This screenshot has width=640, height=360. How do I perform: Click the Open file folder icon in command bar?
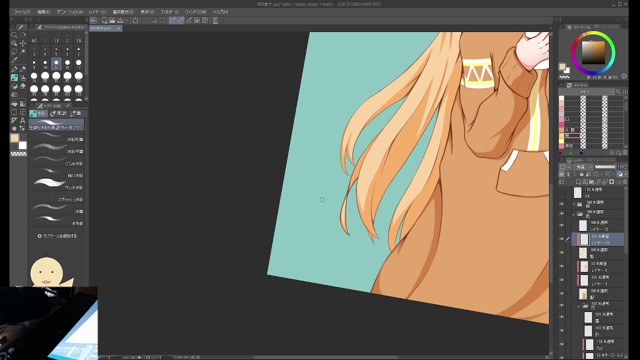112,20
